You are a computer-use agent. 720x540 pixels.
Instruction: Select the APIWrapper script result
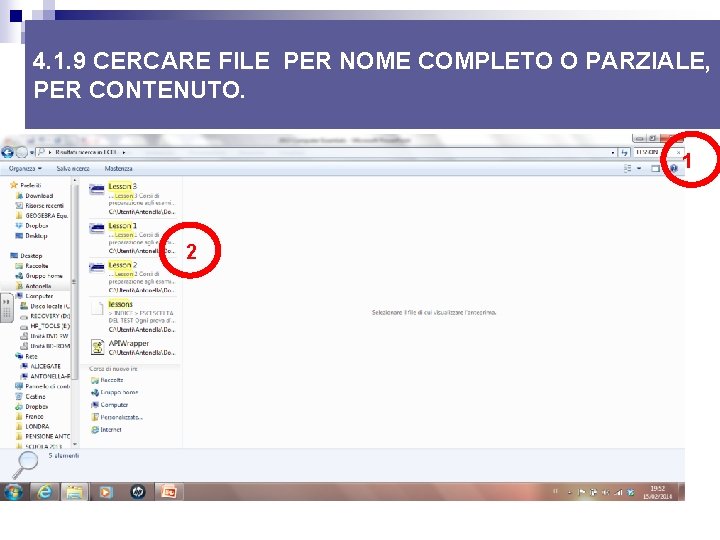132,348
